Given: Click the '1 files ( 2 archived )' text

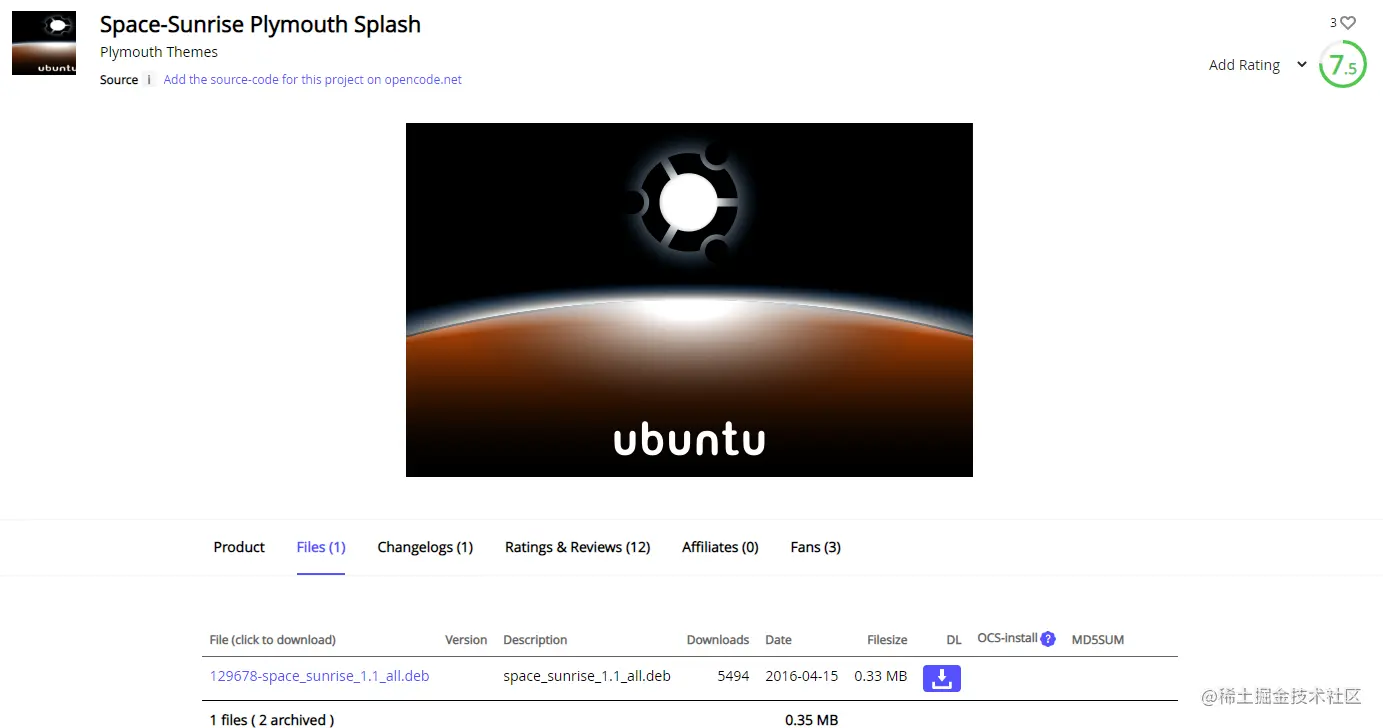Looking at the screenshot, I should [x=272, y=719].
